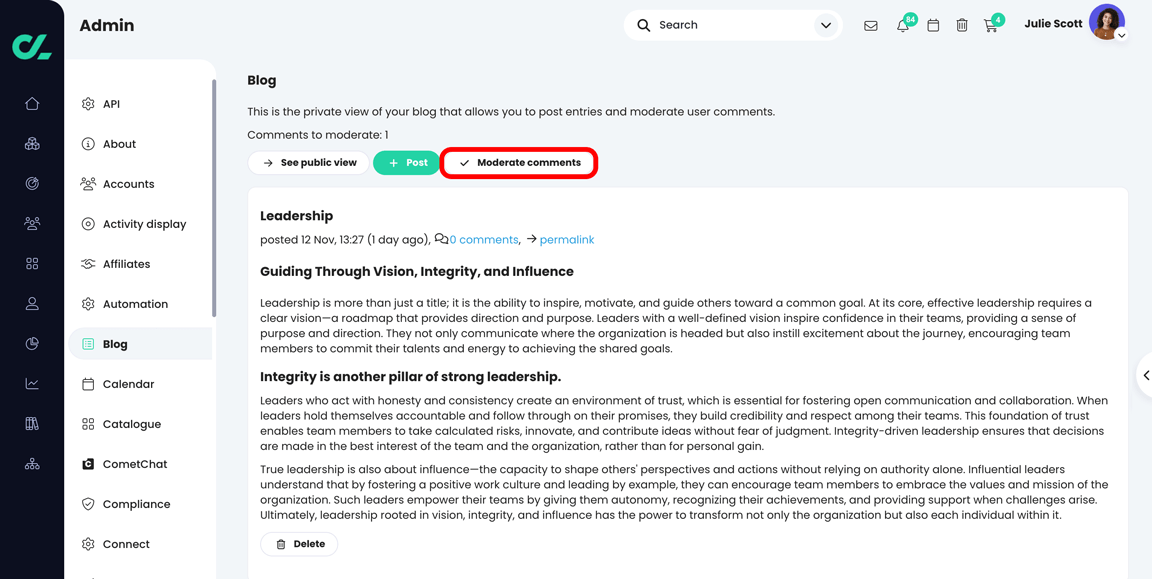Open the permalink link for Leadership post
Image resolution: width=1152 pixels, height=579 pixels.
[567, 239]
